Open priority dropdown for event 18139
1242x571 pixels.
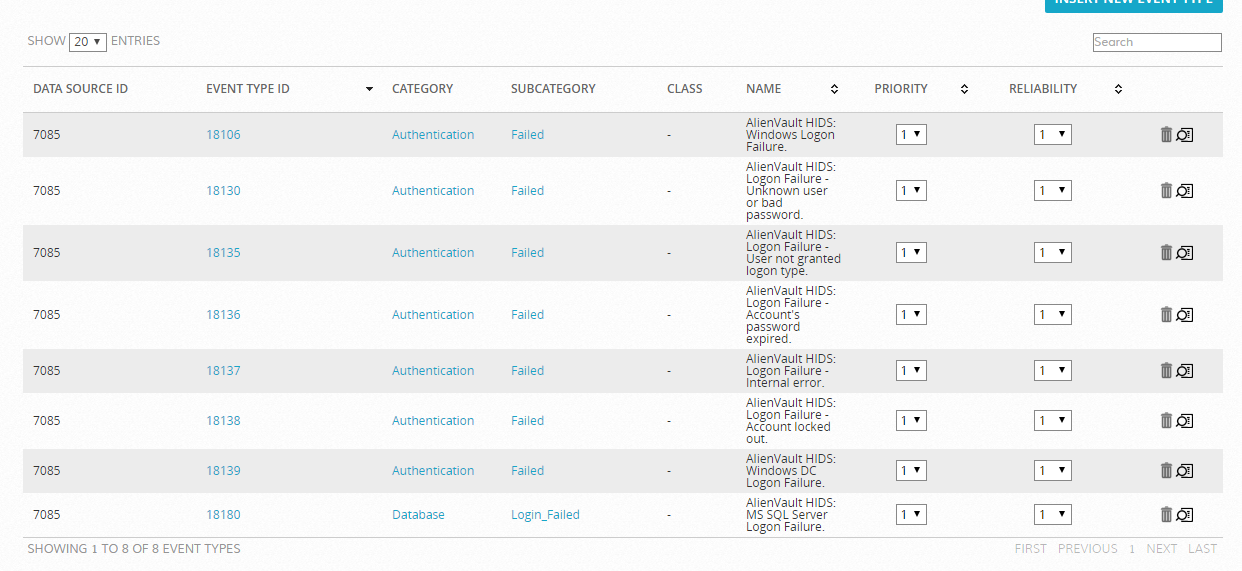(911, 470)
